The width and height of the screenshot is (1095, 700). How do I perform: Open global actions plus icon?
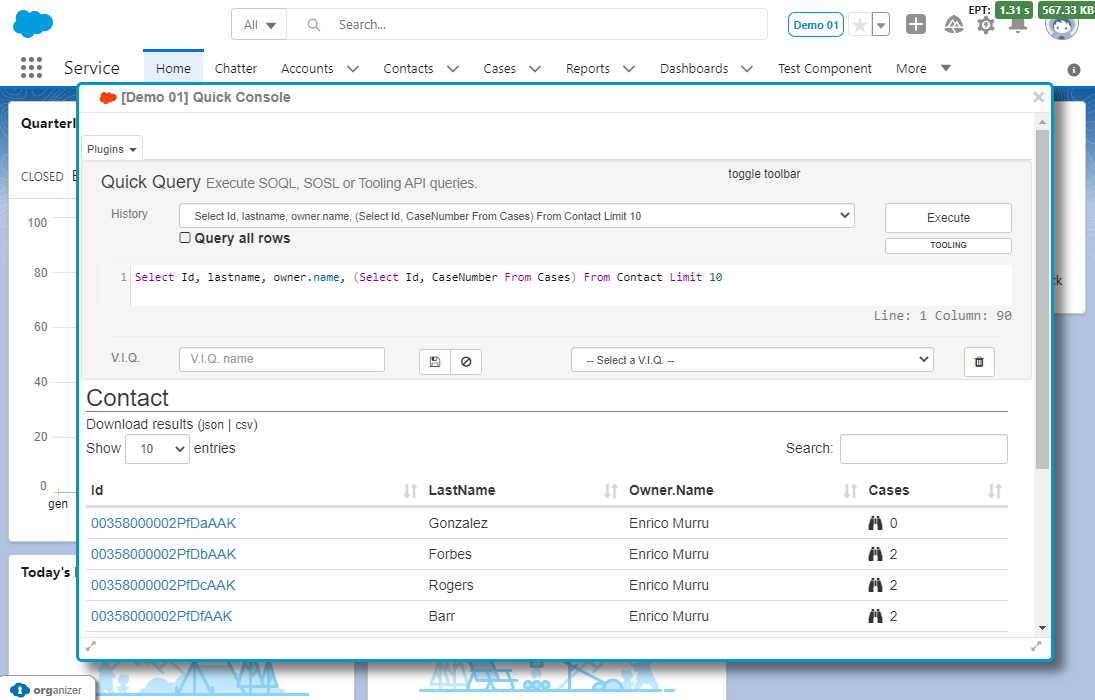click(916, 24)
